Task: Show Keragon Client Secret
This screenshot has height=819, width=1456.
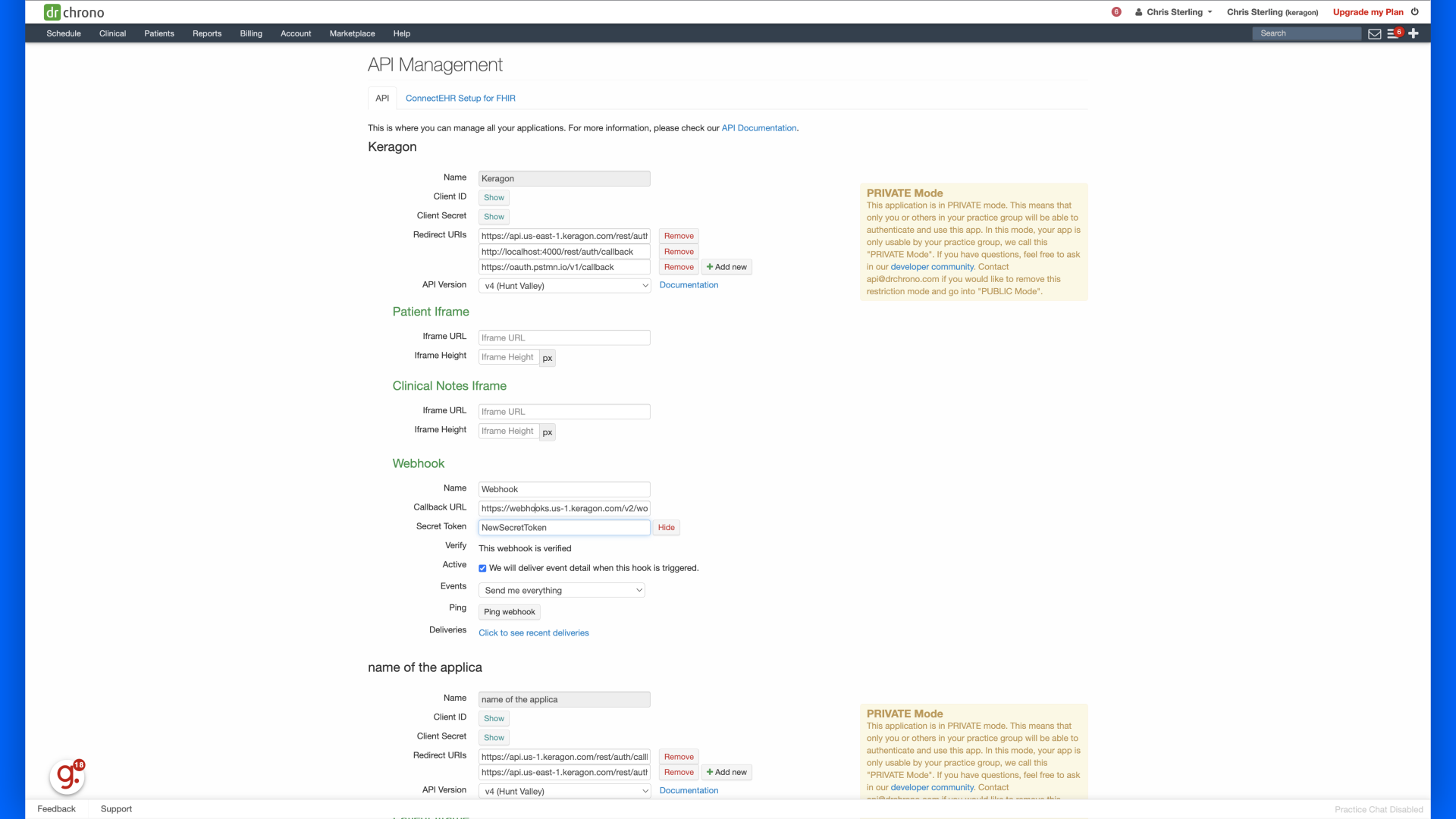Action: [x=494, y=216]
